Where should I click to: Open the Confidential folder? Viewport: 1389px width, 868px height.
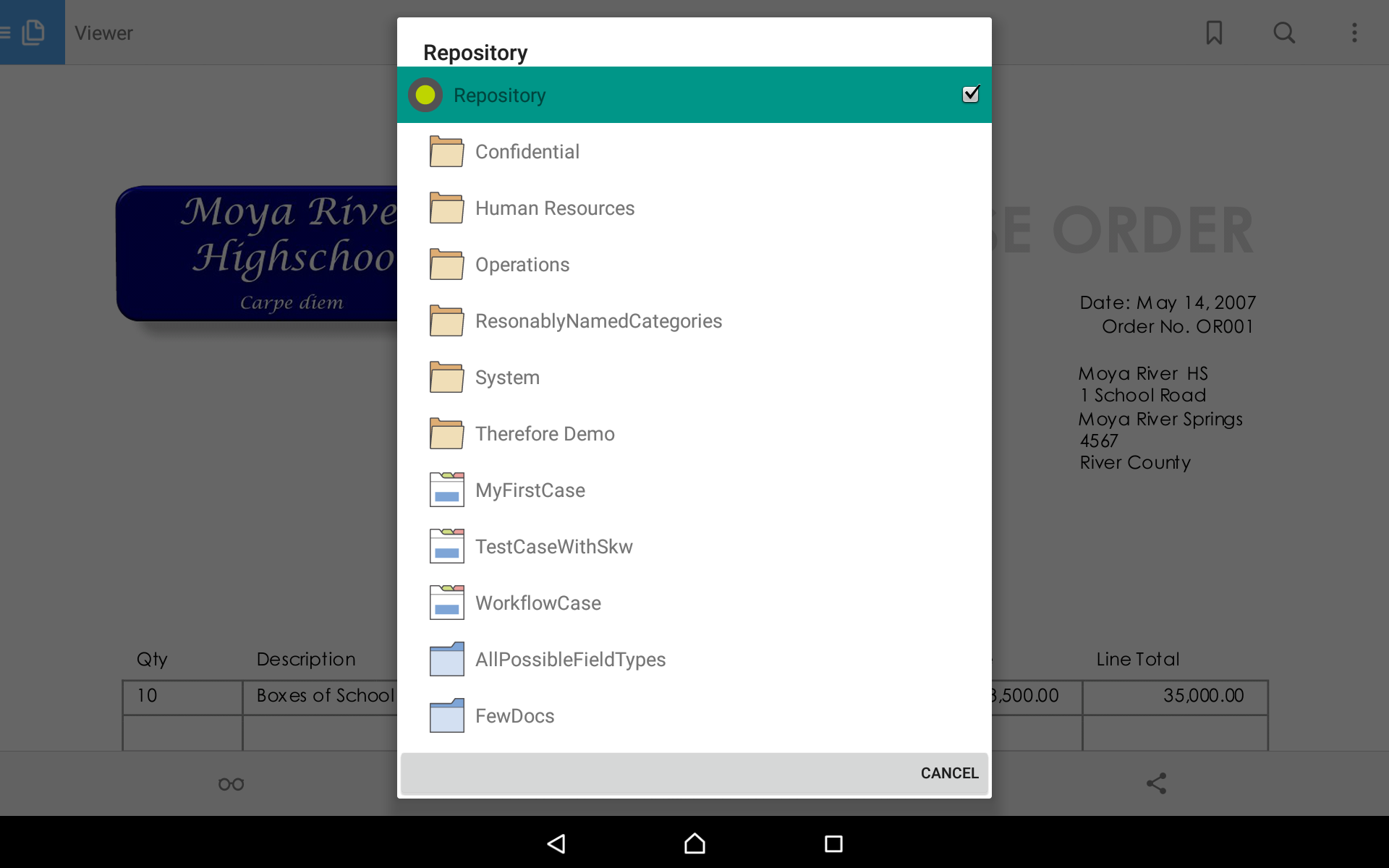tap(527, 151)
